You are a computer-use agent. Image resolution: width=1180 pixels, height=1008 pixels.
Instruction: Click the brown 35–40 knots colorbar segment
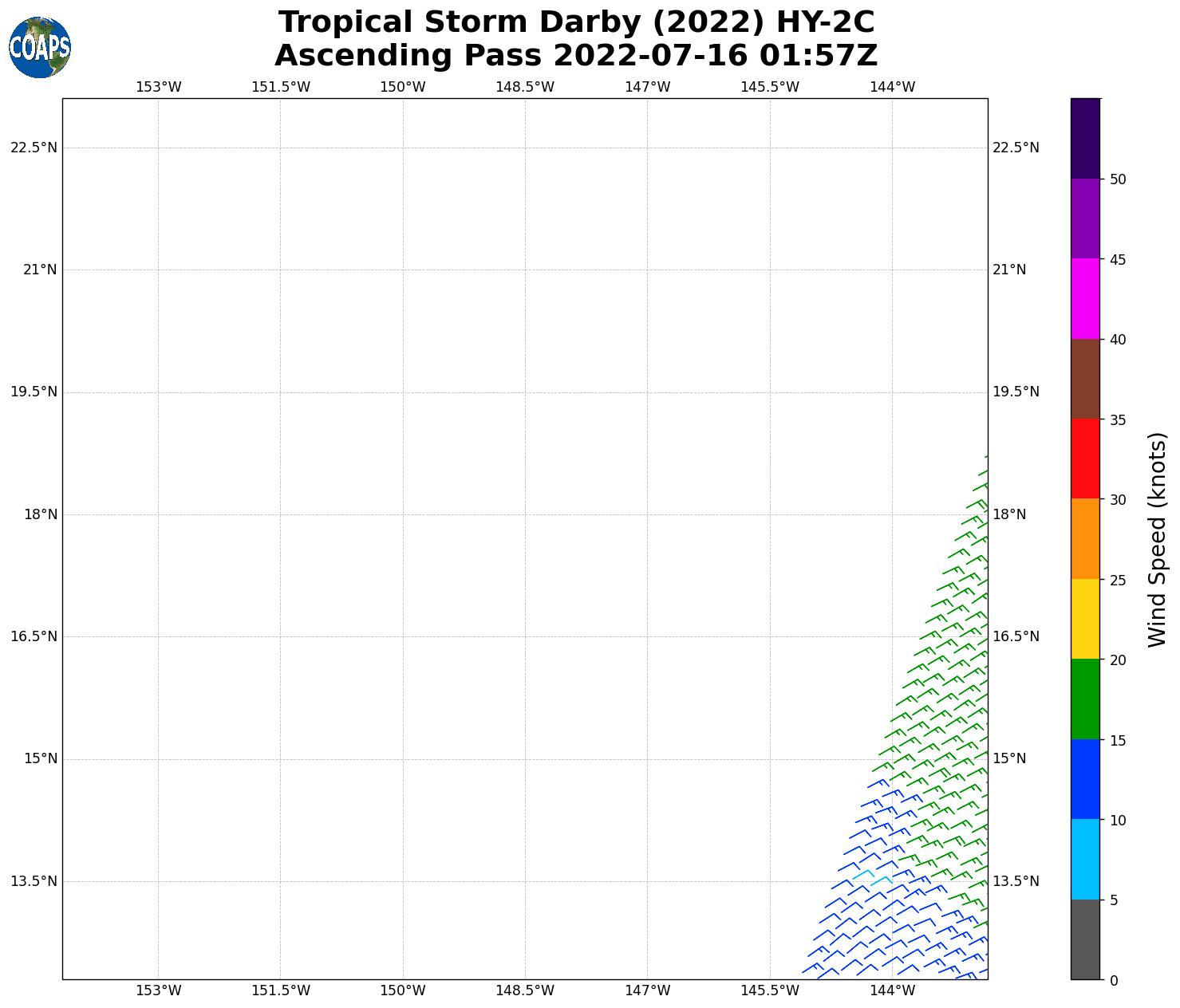coord(1085,379)
